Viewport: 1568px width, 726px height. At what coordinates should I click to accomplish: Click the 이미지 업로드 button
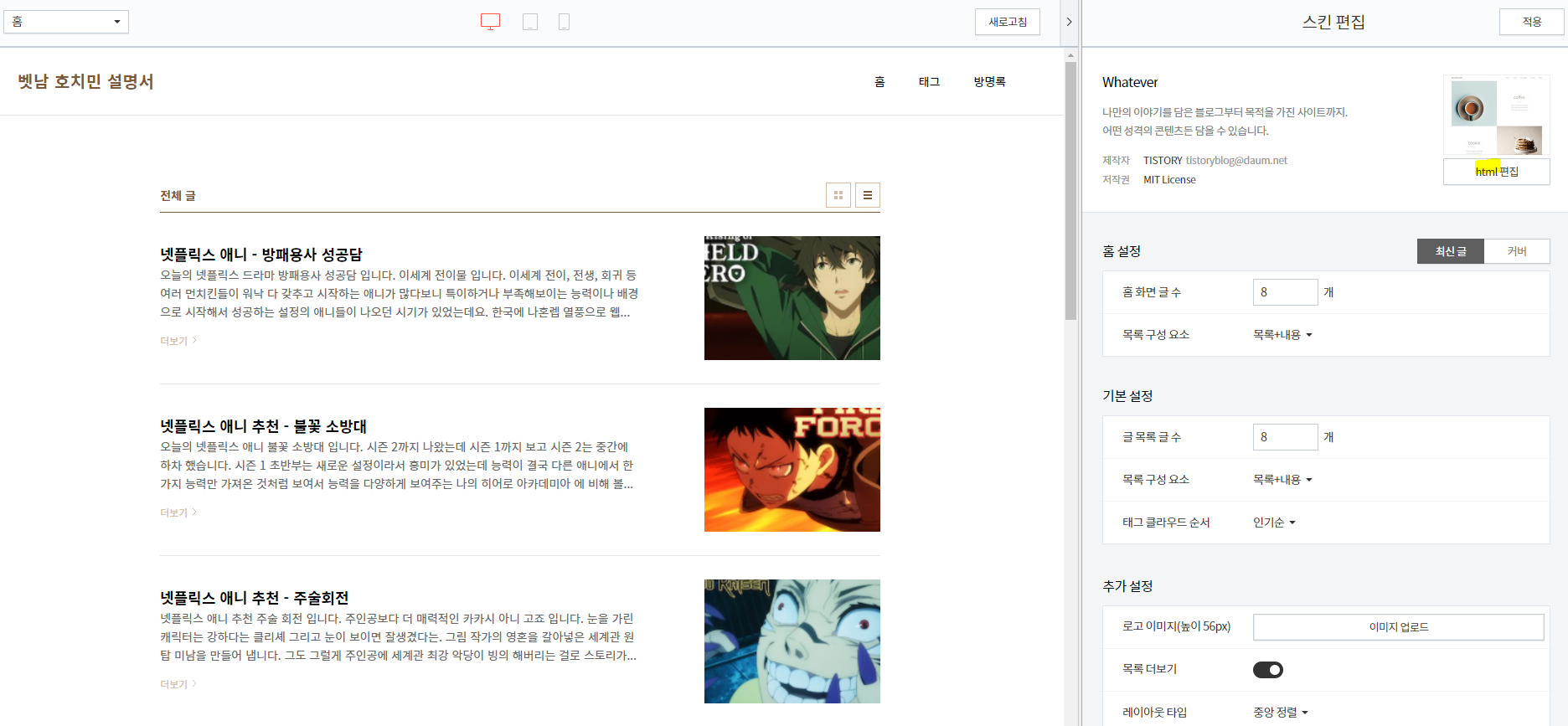click(x=1399, y=627)
